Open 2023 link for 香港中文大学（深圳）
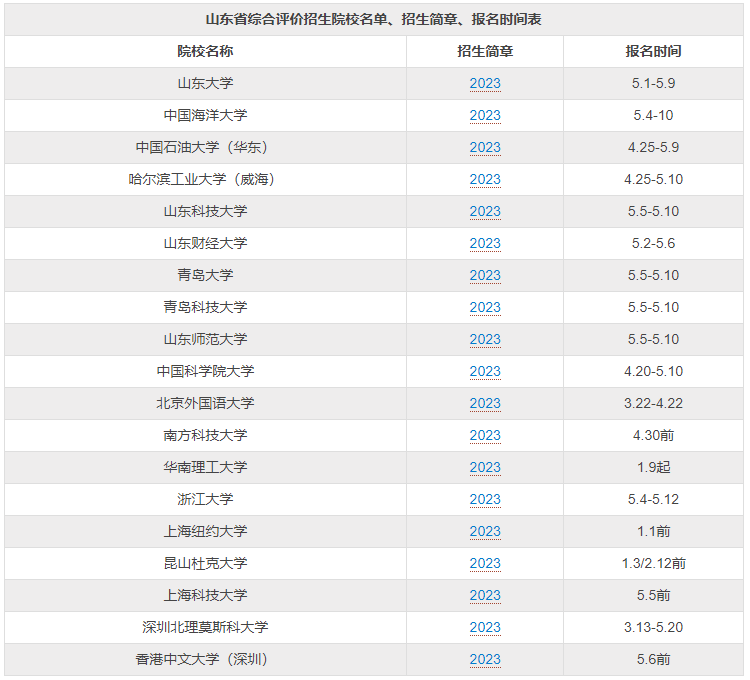The height and width of the screenshot is (680, 750). point(485,660)
